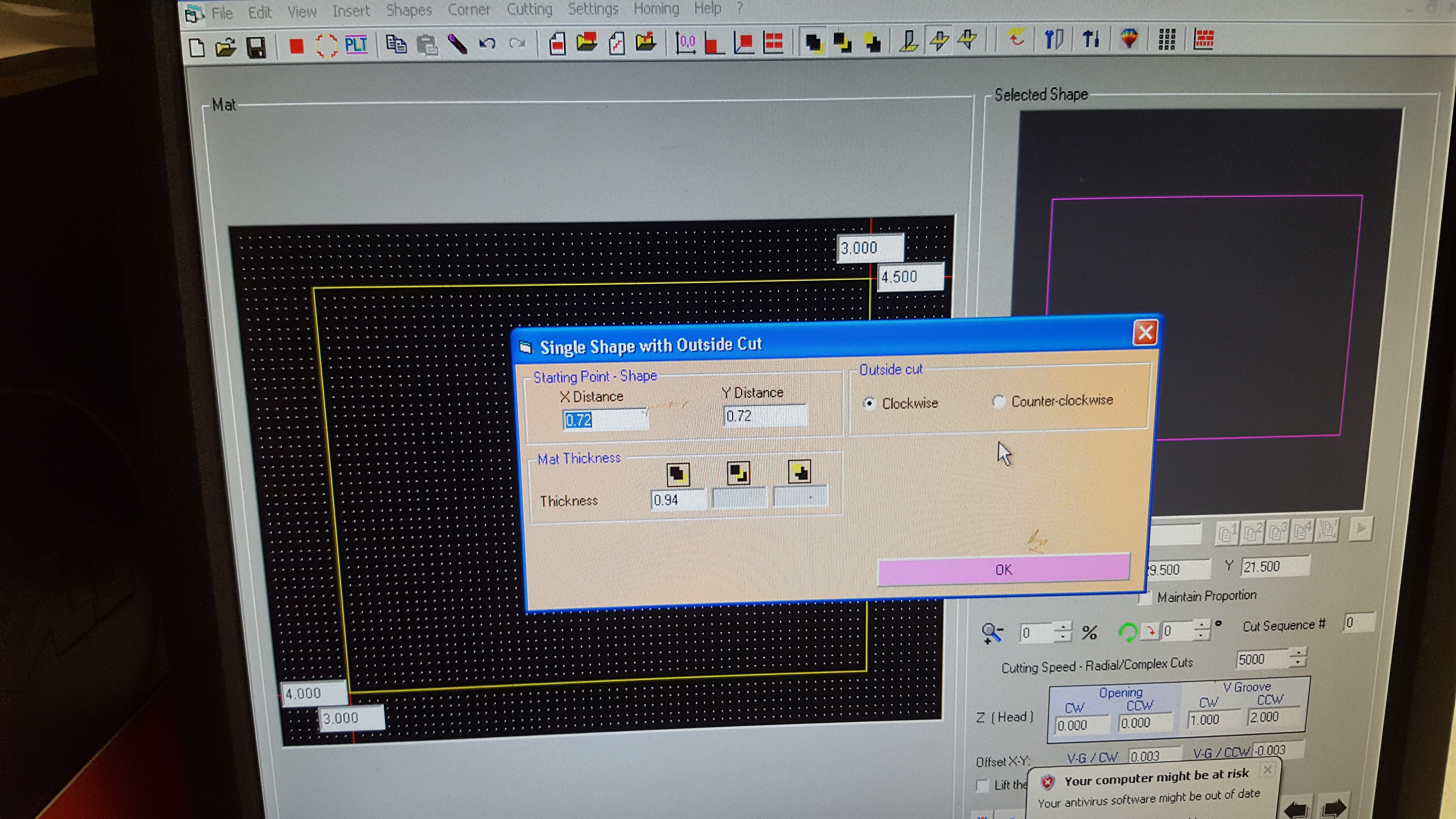This screenshot has width=1456, height=819.
Task: Decrease the rotation angle with the down spinner
Action: [x=1201, y=634]
